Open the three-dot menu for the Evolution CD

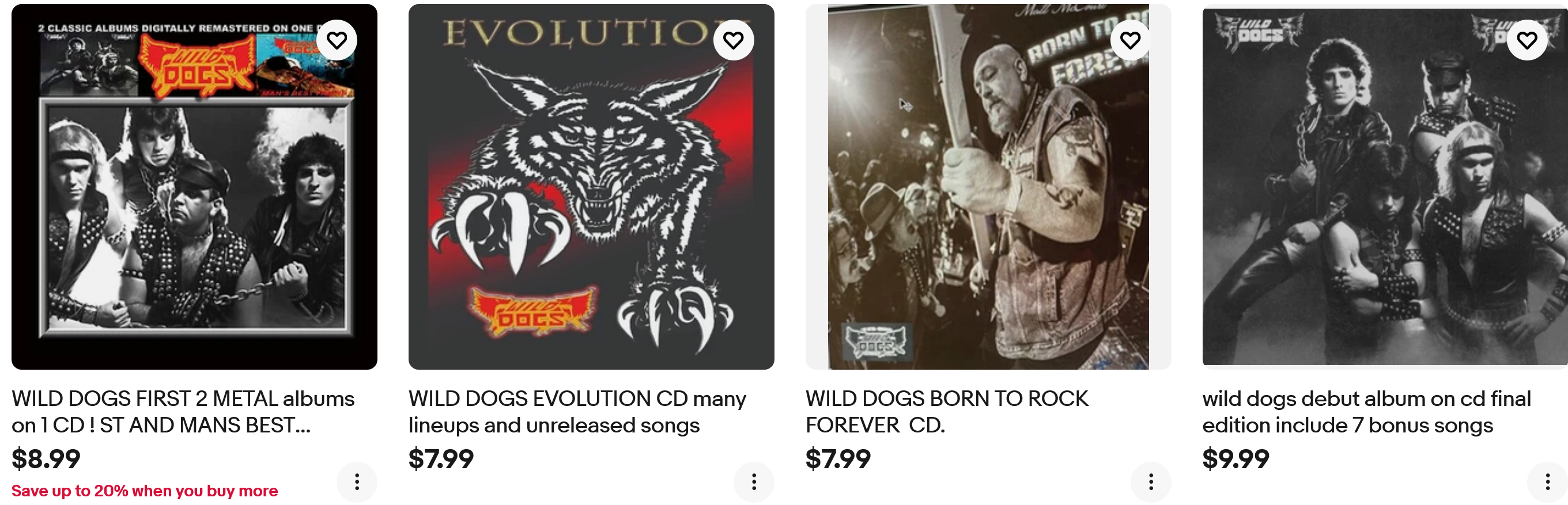click(x=754, y=483)
